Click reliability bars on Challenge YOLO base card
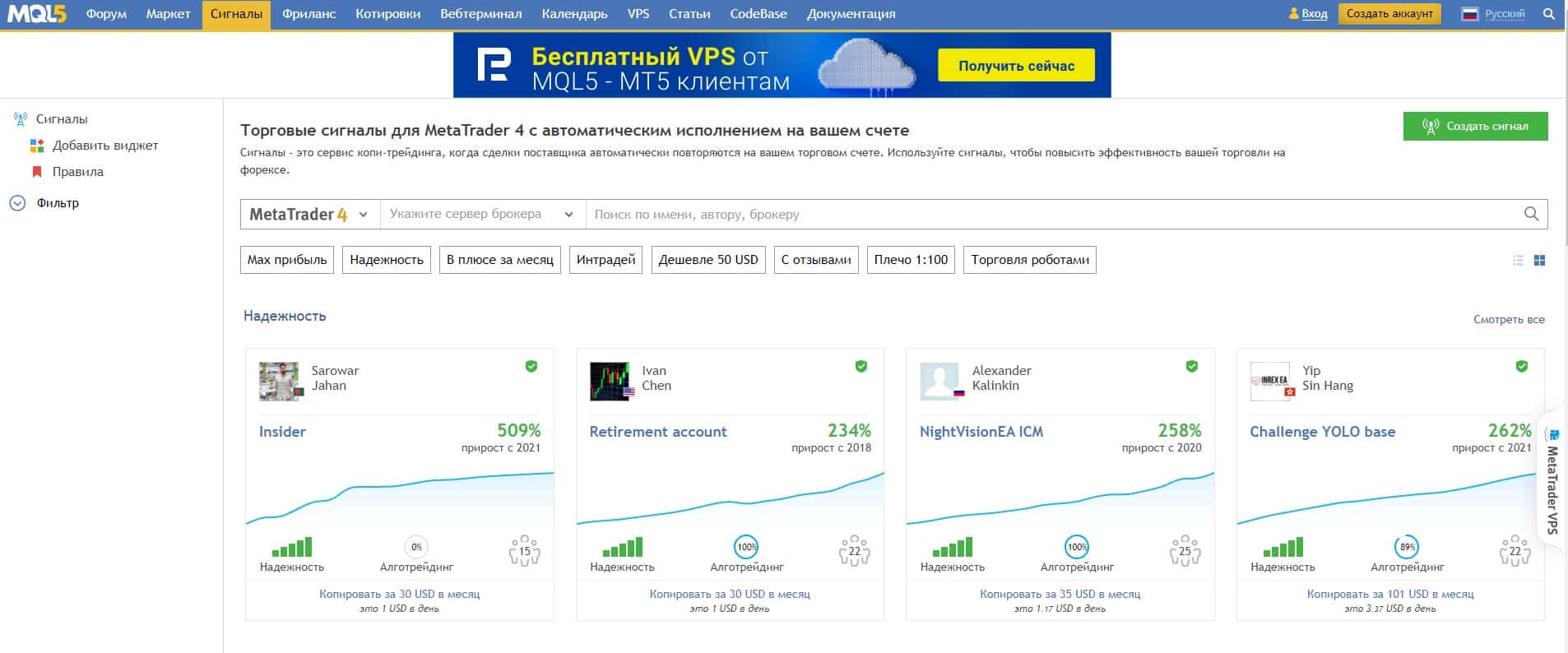The width and height of the screenshot is (1568, 653). (1283, 547)
